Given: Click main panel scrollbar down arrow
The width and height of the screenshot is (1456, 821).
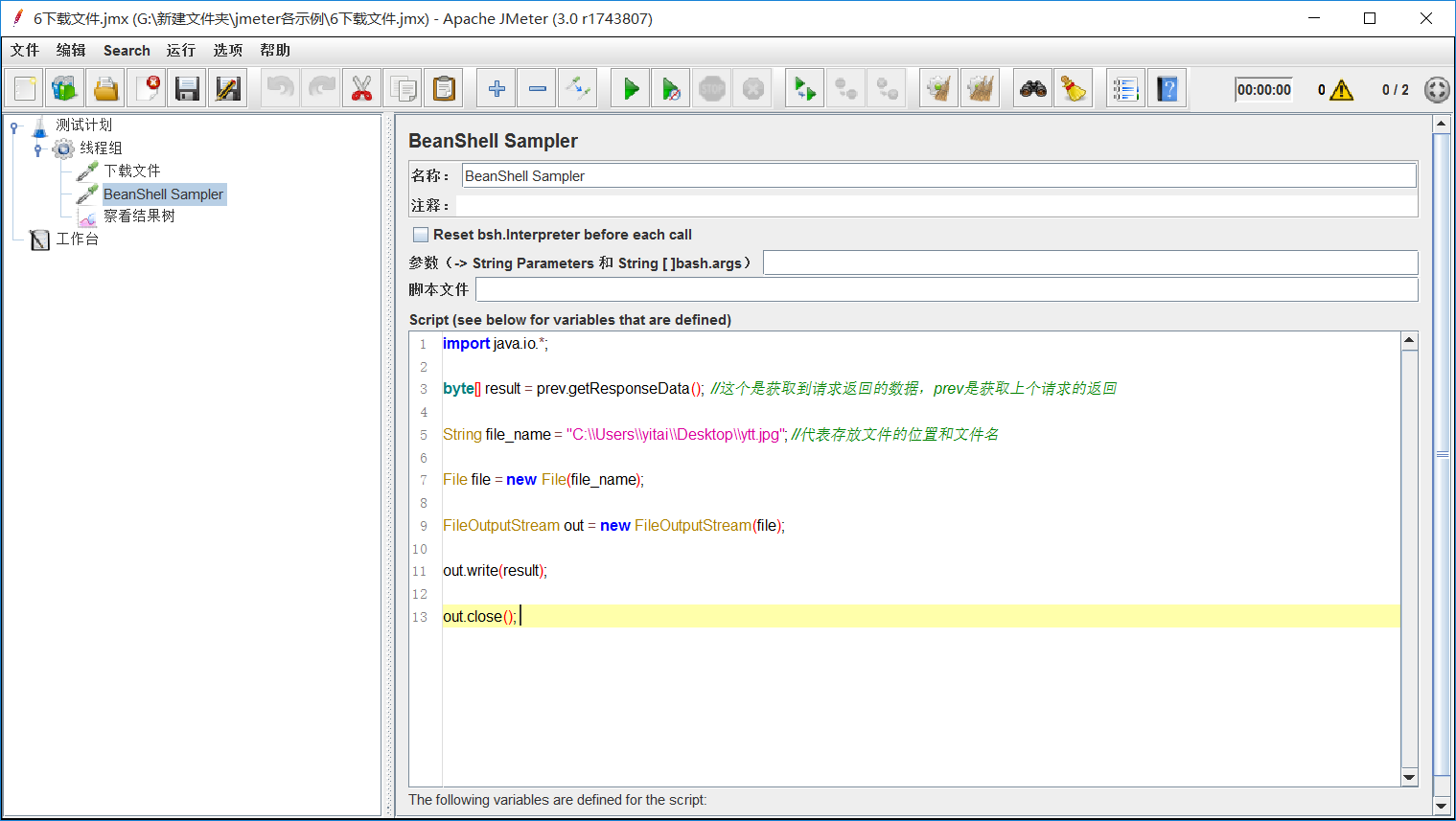Looking at the screenshot, I should pyautogui.click(x=1441, y=807).
